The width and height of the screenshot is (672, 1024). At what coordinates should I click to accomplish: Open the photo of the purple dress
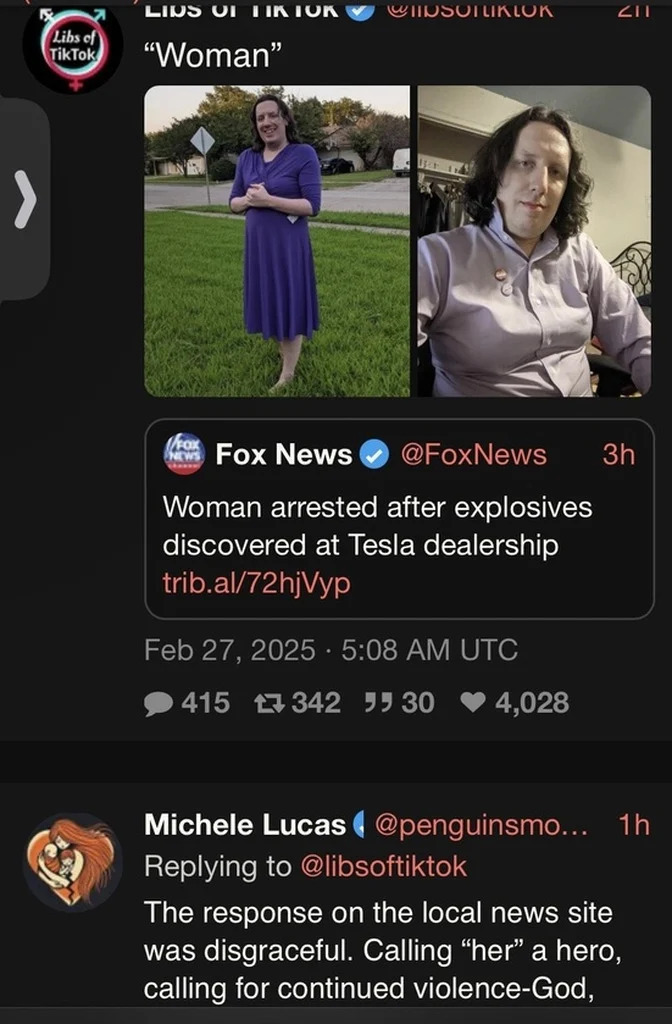(277, 241)
